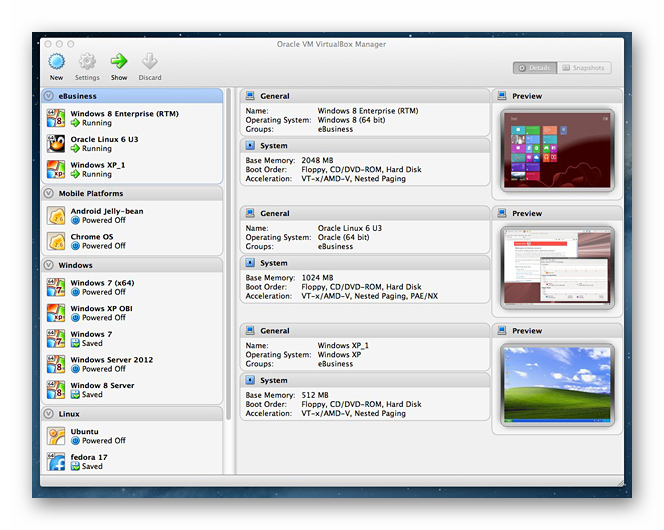The height and width of the screenshot is (530, 664).
Task: Collapse the Windows group
Action: pyautogui.click(x=49, y=265)
